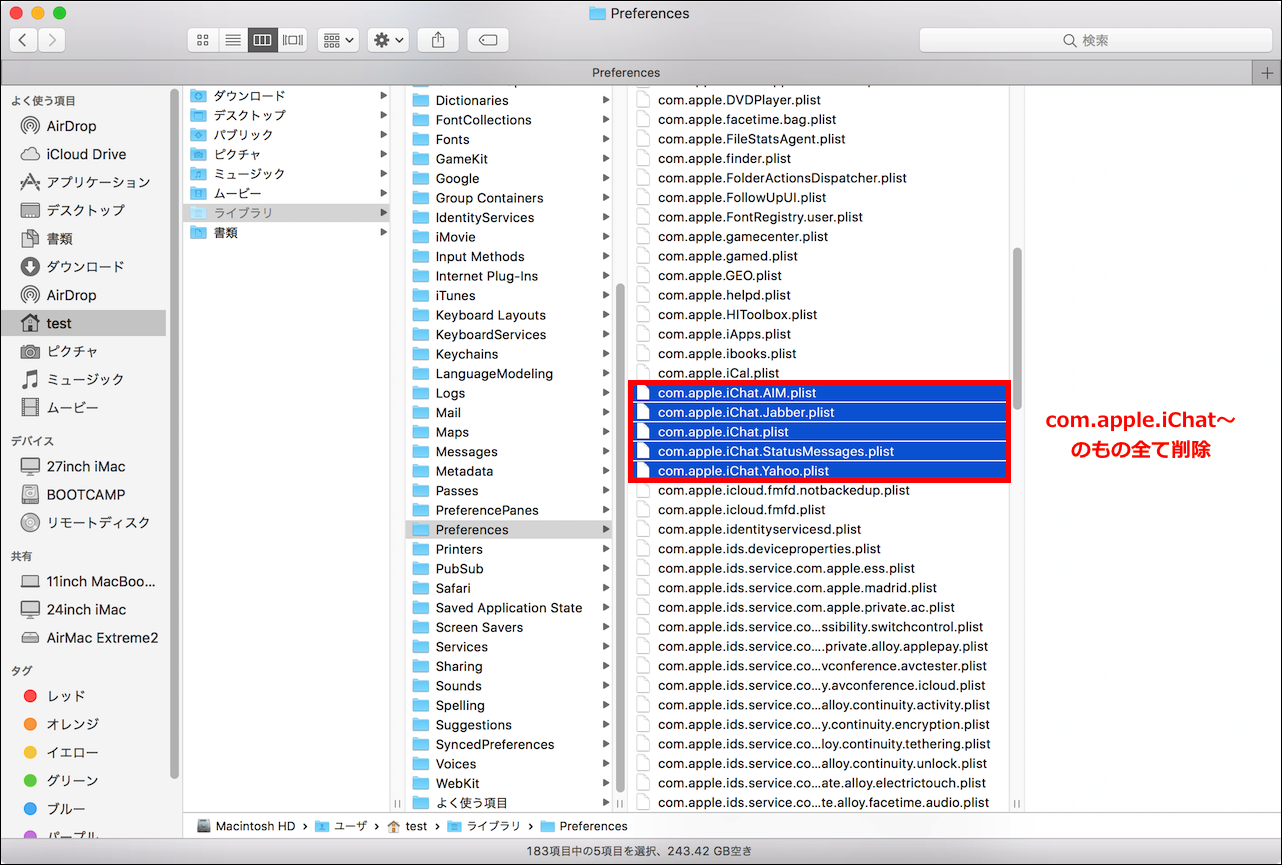Open iCloud Drive in the sidebar
The image size is (1282, 865).
(85, 154)
